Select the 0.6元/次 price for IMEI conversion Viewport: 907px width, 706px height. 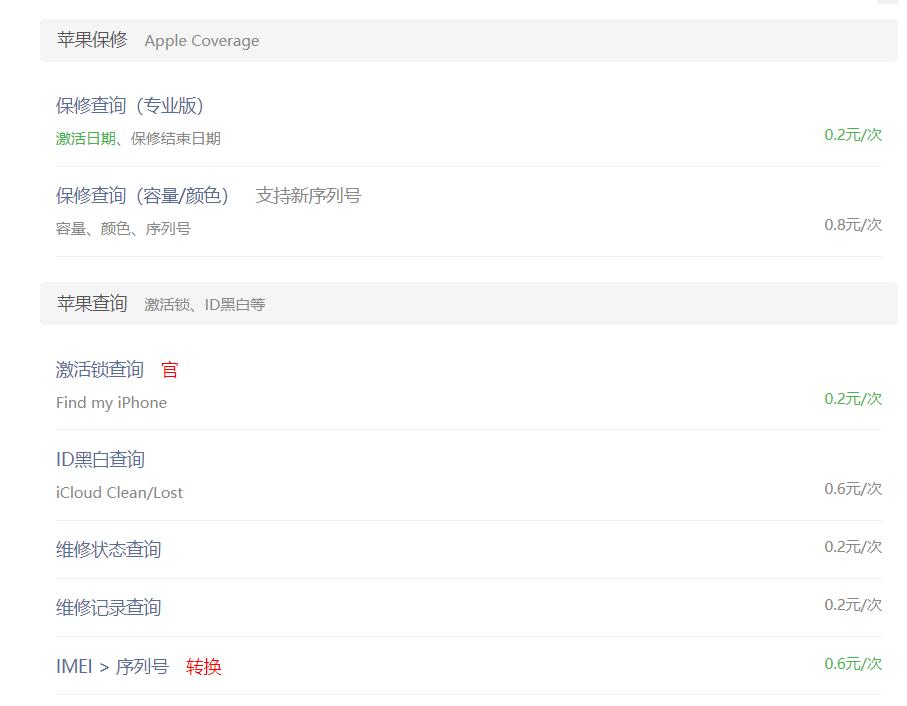point(853,664)
